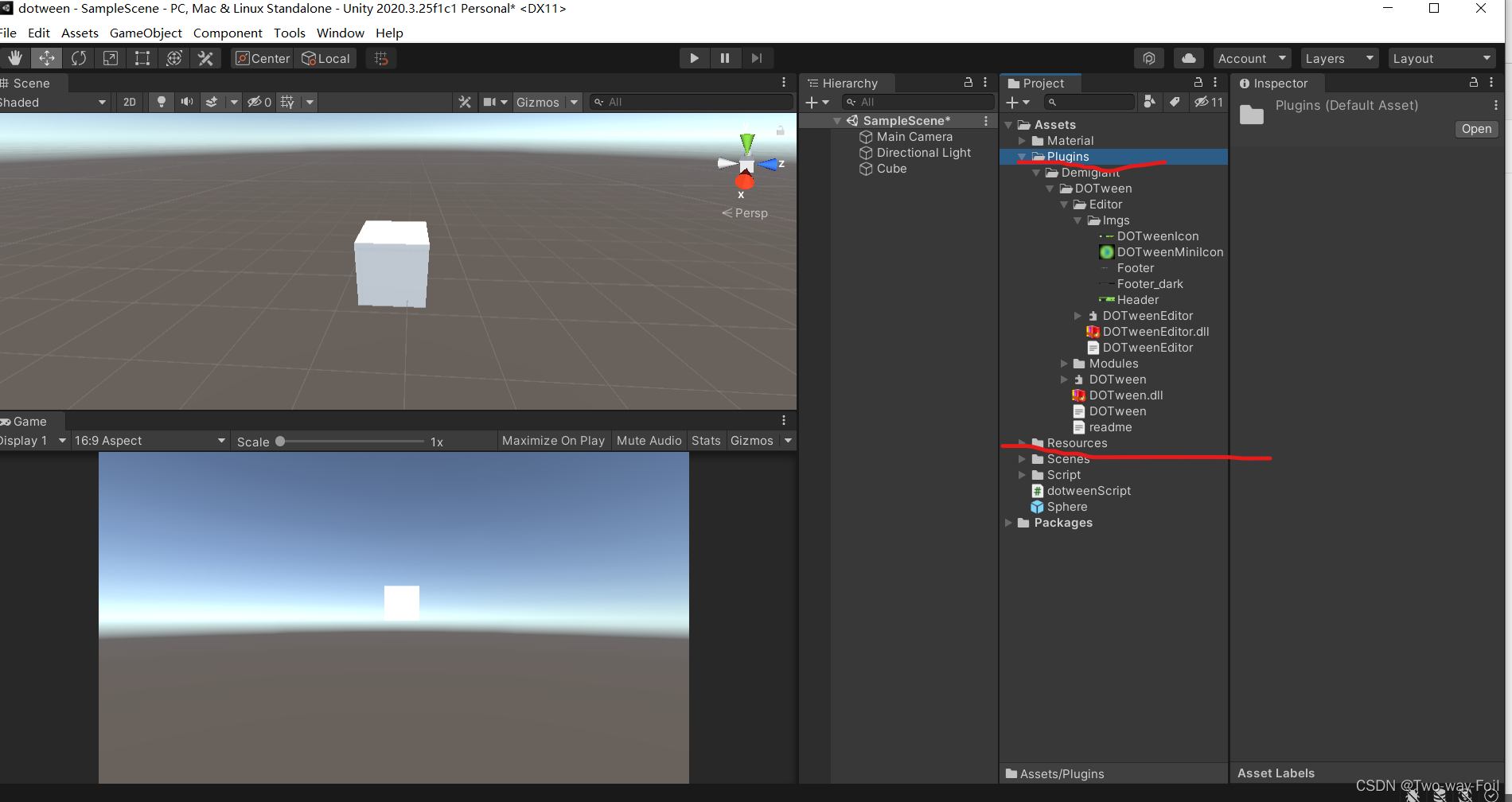Lock the Inspector panel
This screenshot has height=802, width=1512.
pyautogui.click(x=1473, y=82)
